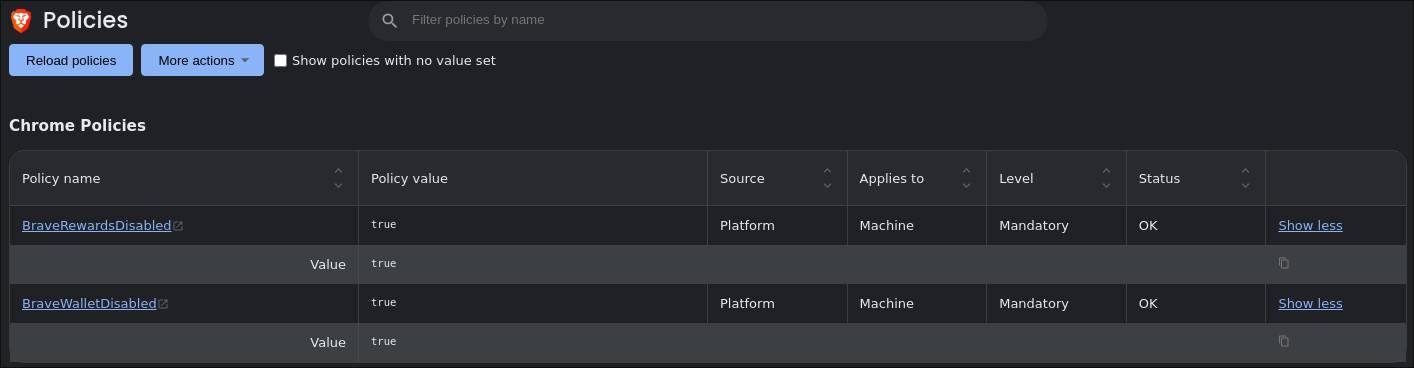The image size is (1414, 368).
Task: Click the Applies to header text
Action: pos(891,179)
